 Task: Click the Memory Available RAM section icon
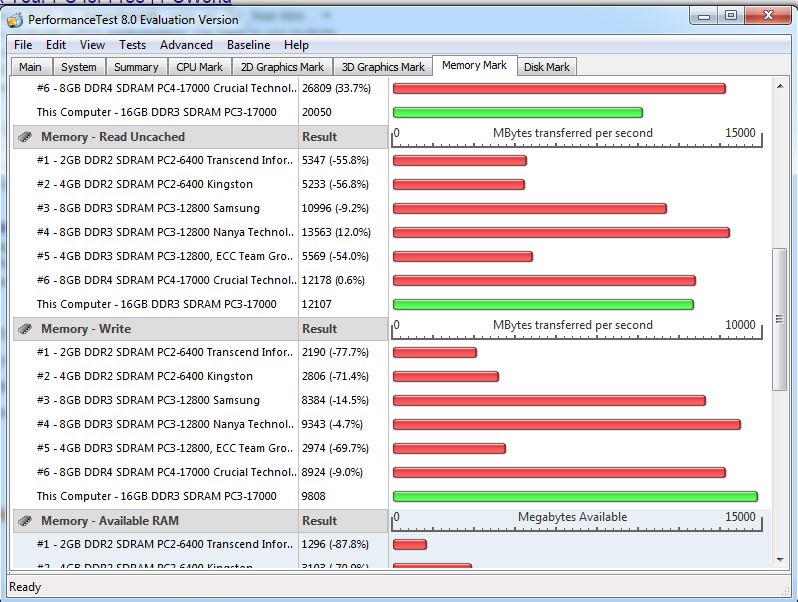point(25,521)
